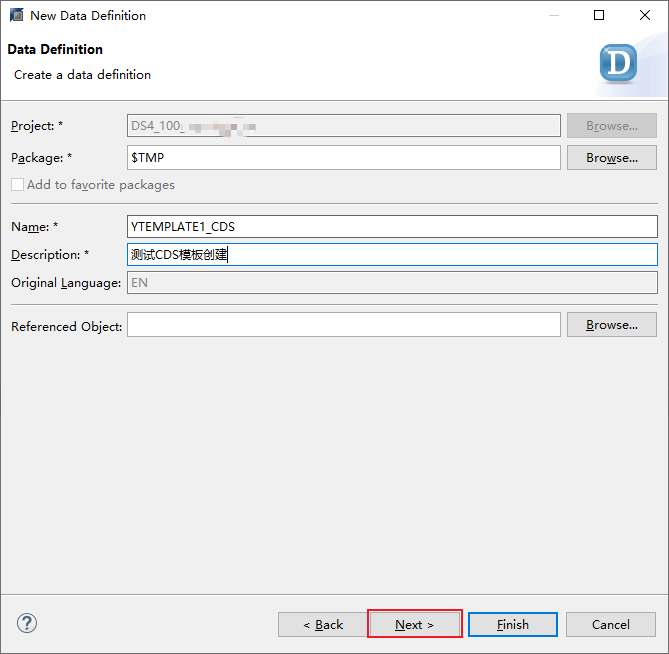Close the New Data Definition dialog
Viewport: 669px width, 654px height.
click(x=645, y=16)
